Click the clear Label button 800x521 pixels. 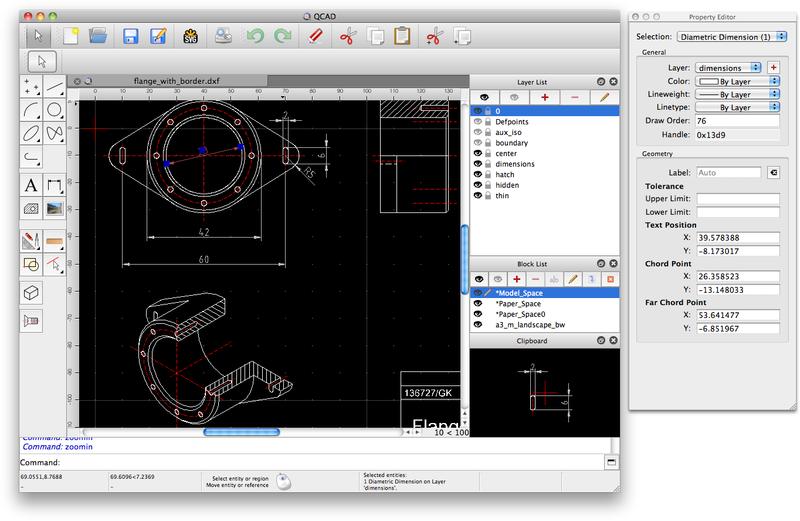click(773, 172)
